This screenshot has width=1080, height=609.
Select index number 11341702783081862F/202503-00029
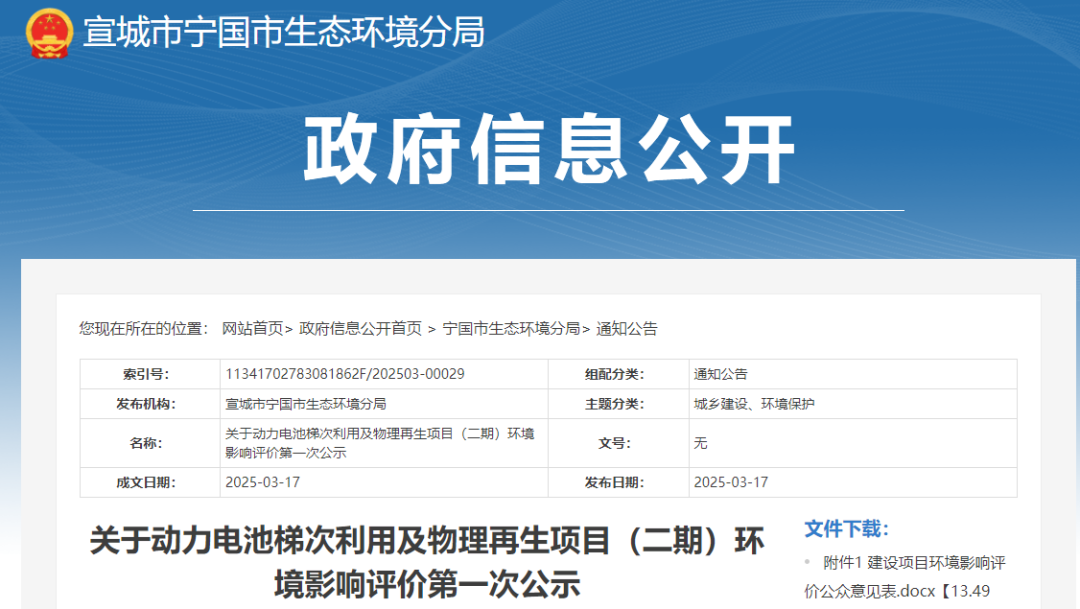[x=345, y=374]
